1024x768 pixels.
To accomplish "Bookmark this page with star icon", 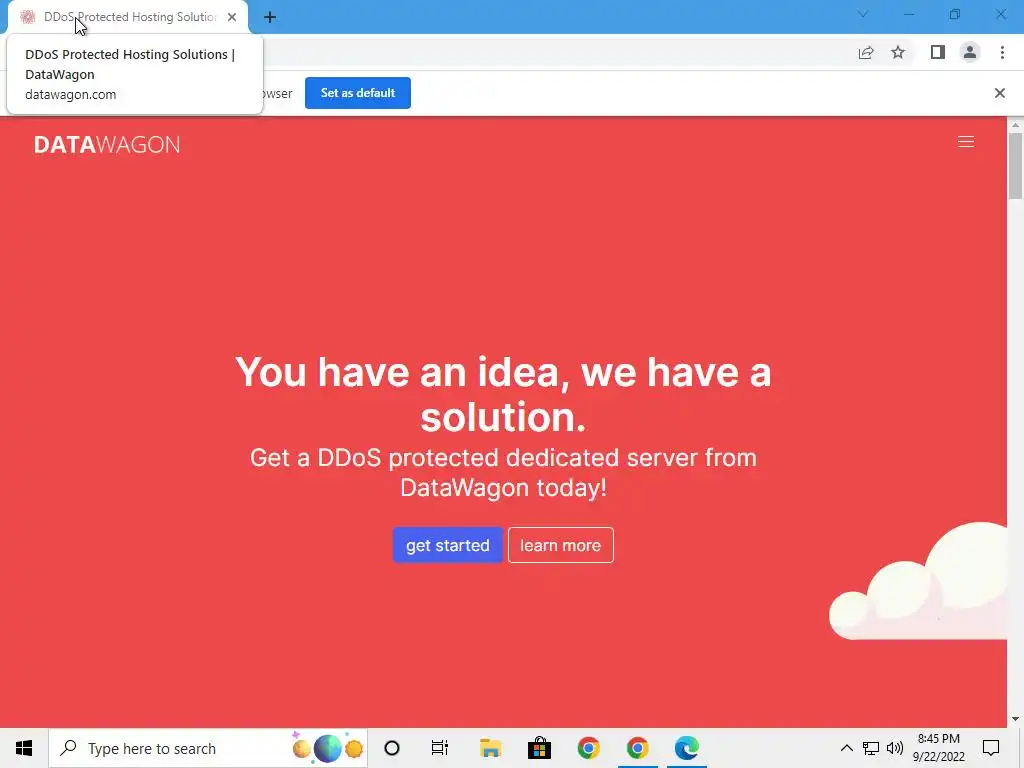I will point(898,52).
